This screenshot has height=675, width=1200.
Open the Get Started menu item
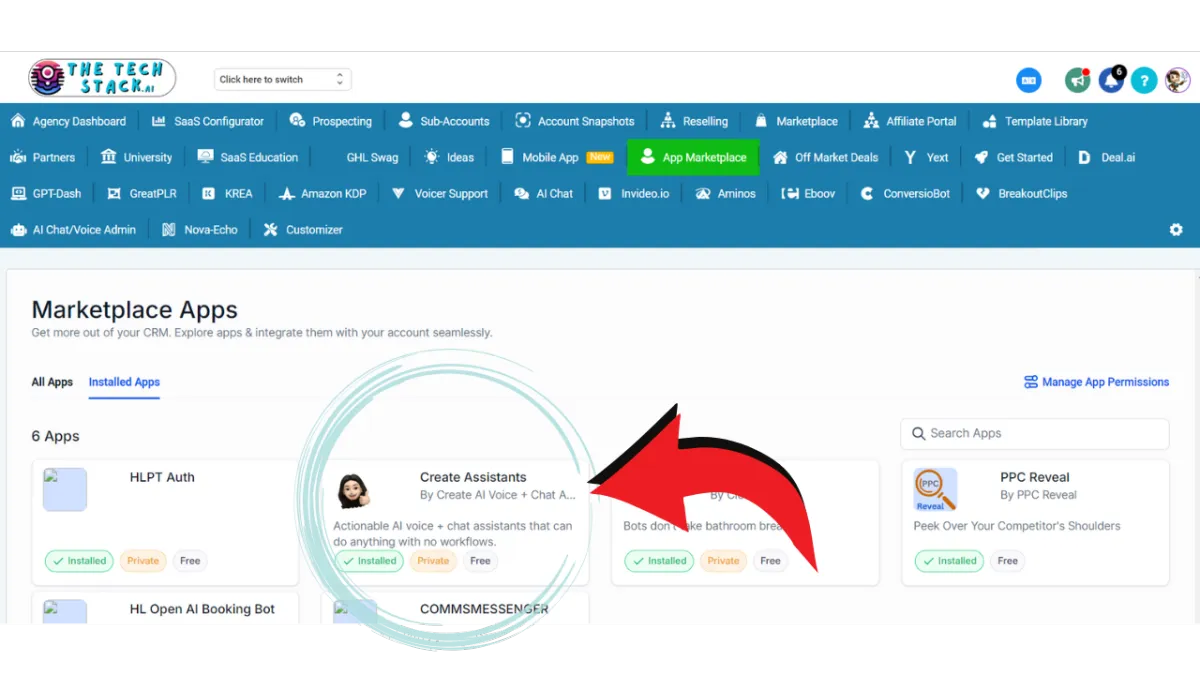point(1013,157)
